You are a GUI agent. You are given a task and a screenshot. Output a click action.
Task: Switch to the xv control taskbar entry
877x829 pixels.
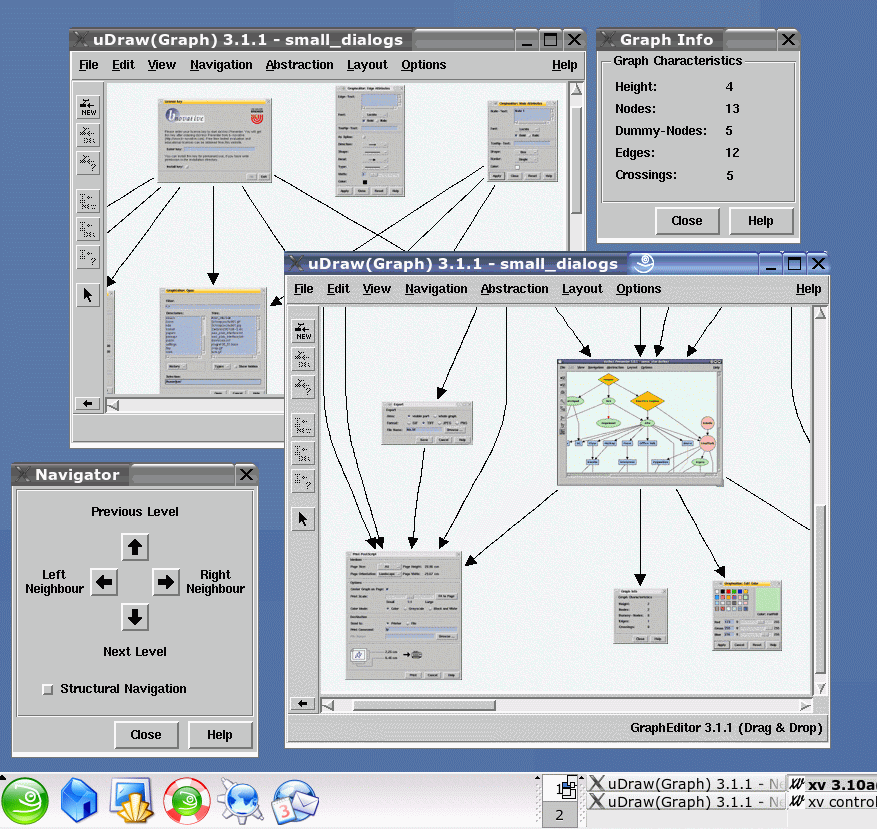coord(832,802)
